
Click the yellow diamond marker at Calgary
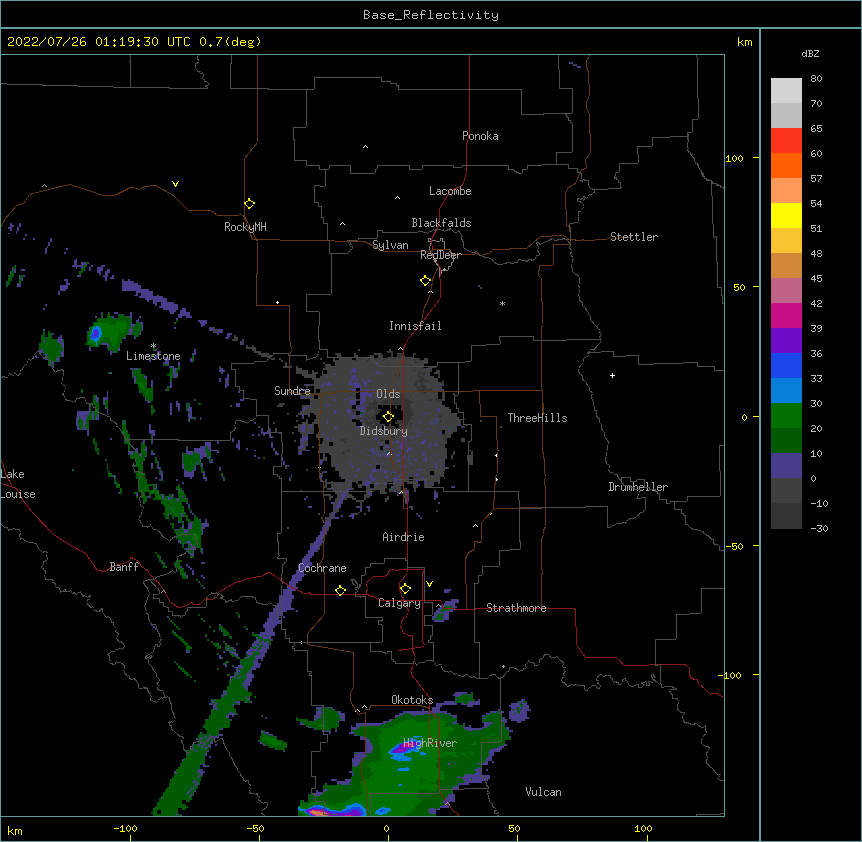click(405, 589)
